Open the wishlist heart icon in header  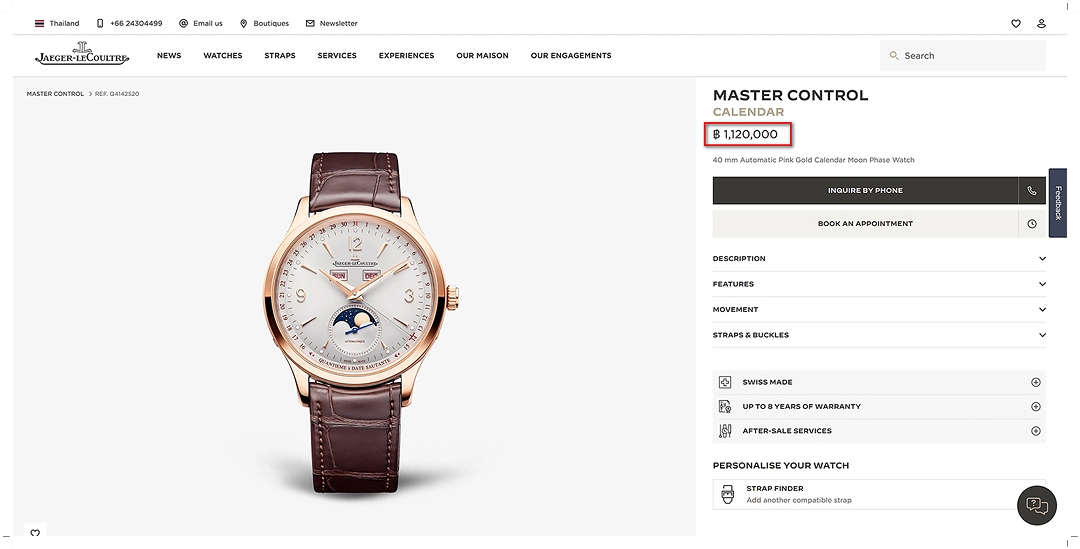[1015, 23]
